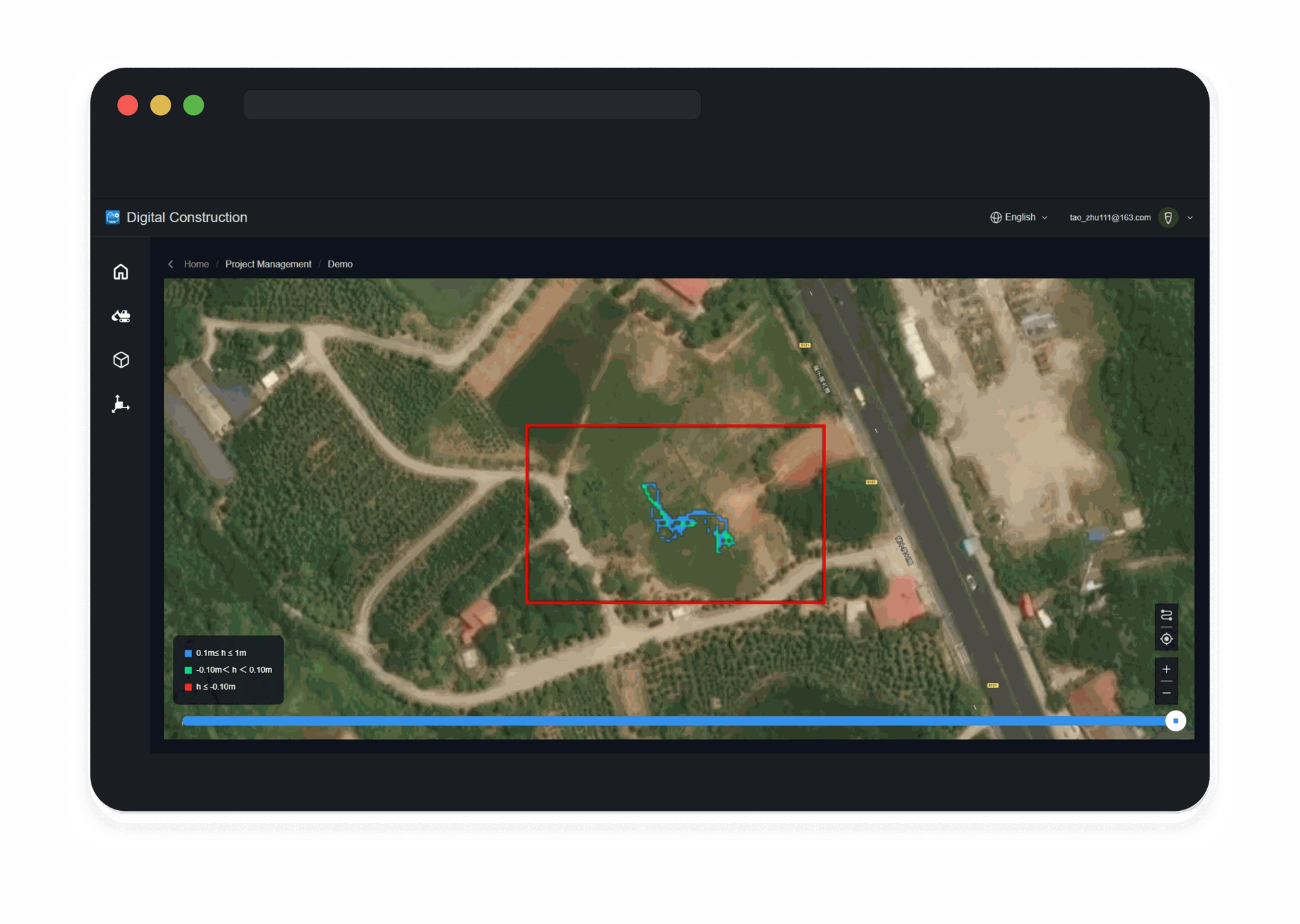Click the red h≤-0.10m legend swatch
Screen dimensions: 1300x924
(188, 687)
